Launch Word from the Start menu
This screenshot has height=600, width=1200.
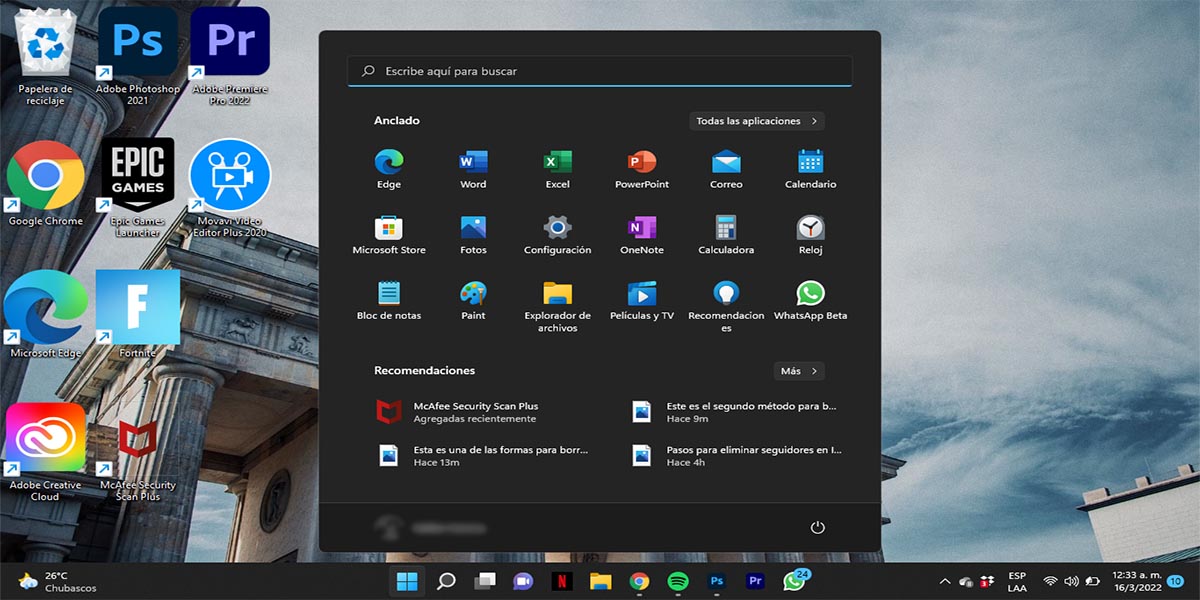pyautogui.click(x=473, y=163)
